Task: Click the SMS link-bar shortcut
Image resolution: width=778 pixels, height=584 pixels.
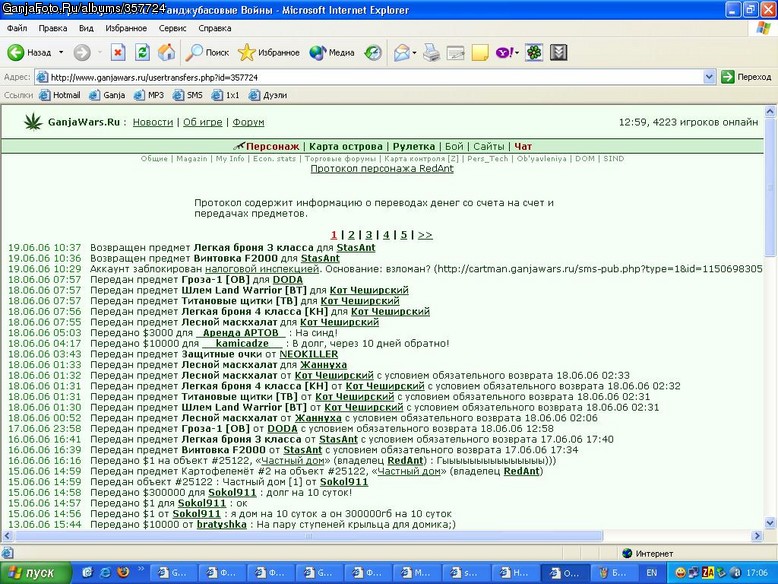Action: pyautogui.click(x=188, y=95)
